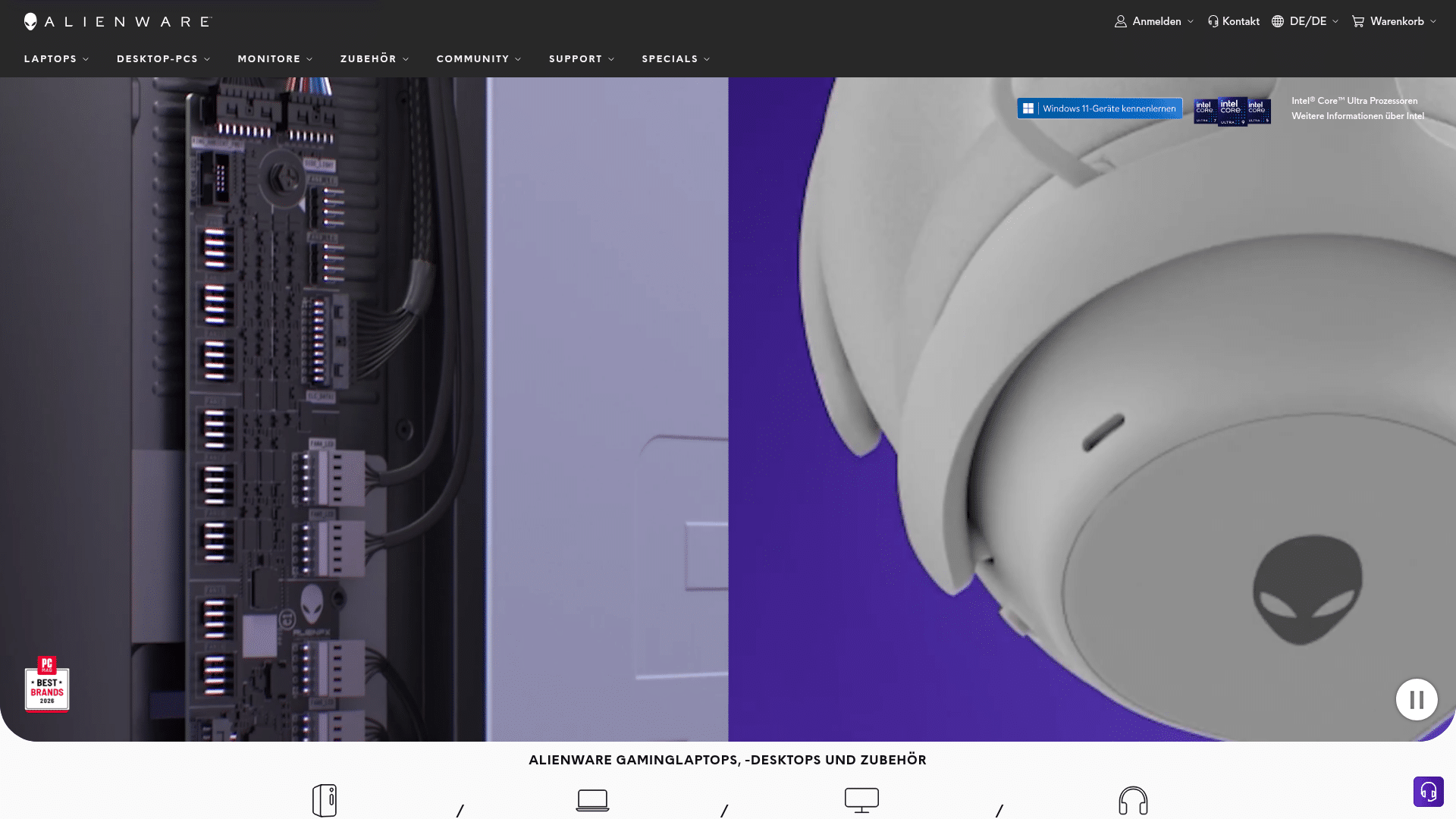Click Windows 11-Geräte kennenlernen button
The image size is (1456, 819).
point(1100,108)
